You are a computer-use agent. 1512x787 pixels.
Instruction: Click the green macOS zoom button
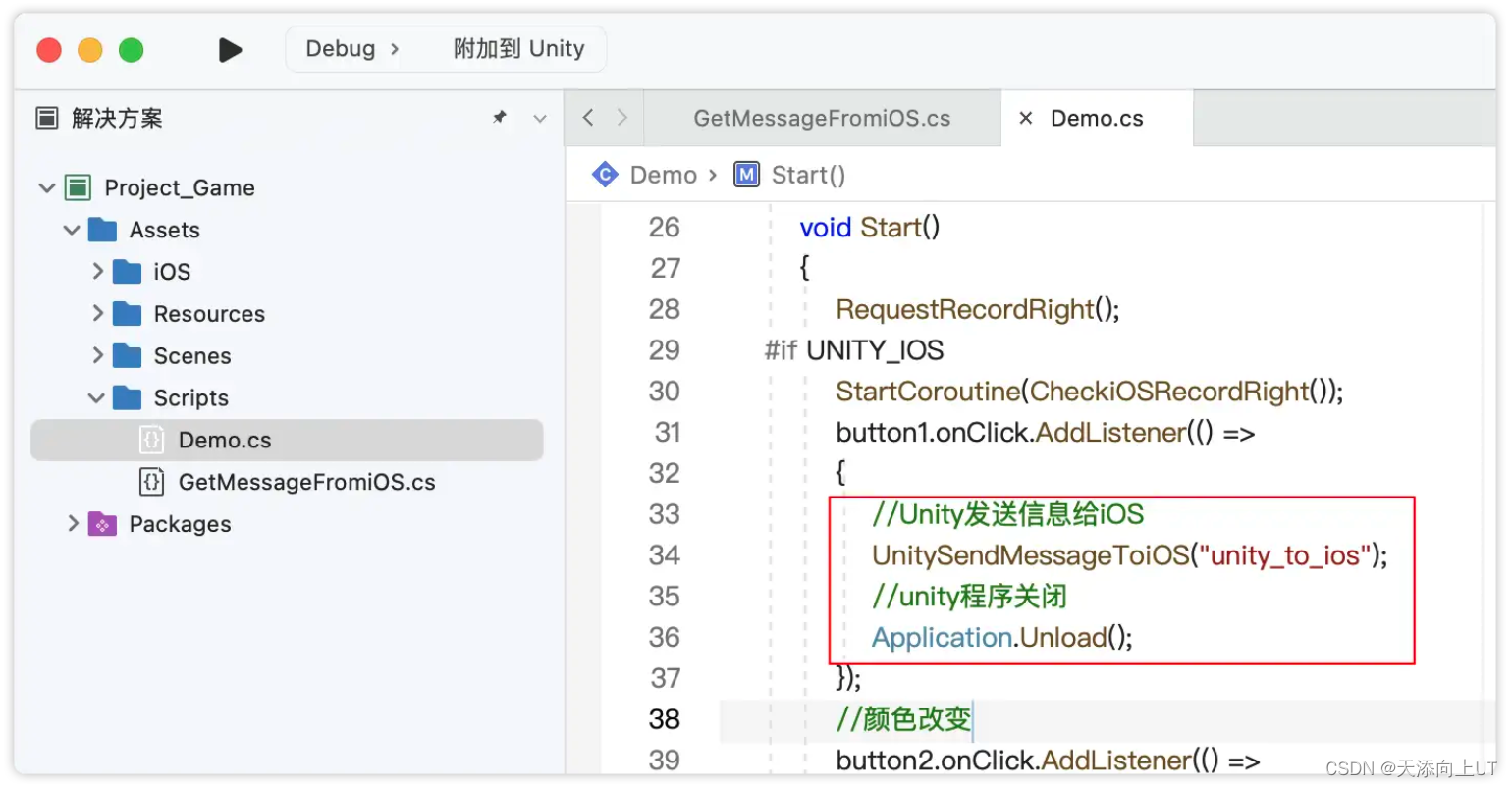click(x=131, y=49)
